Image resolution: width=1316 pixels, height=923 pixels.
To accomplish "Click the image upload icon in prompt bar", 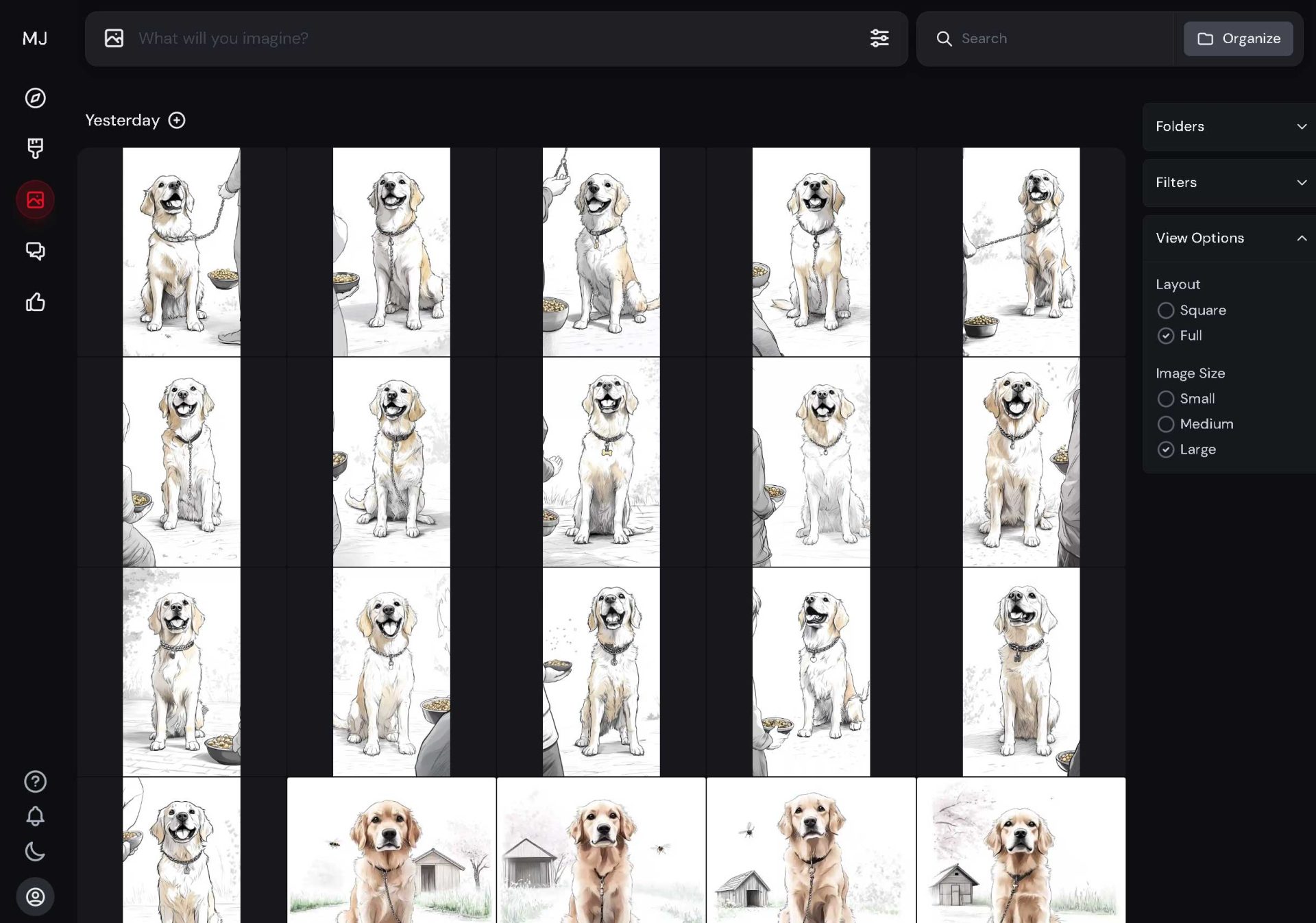I will tap(114, 38).
